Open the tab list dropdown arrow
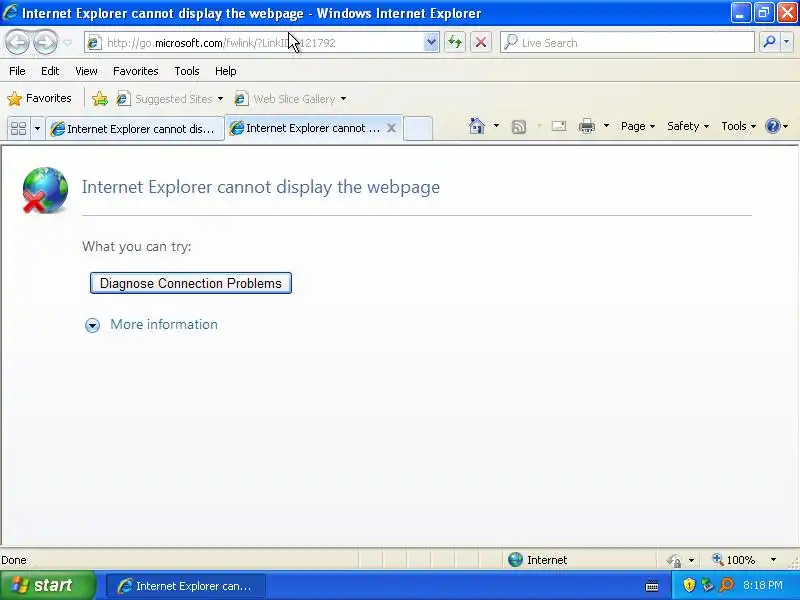Viewport: 800px width, 600px height. tap(37, 128)
